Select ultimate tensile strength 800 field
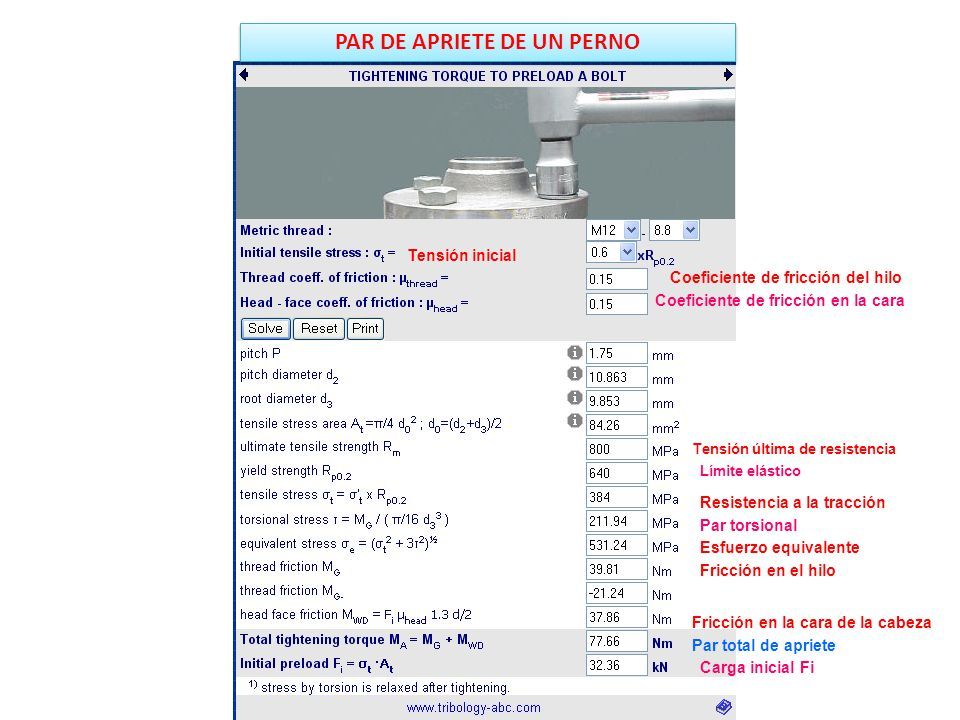This screenshot has height=720, width=960. point(617,449)
